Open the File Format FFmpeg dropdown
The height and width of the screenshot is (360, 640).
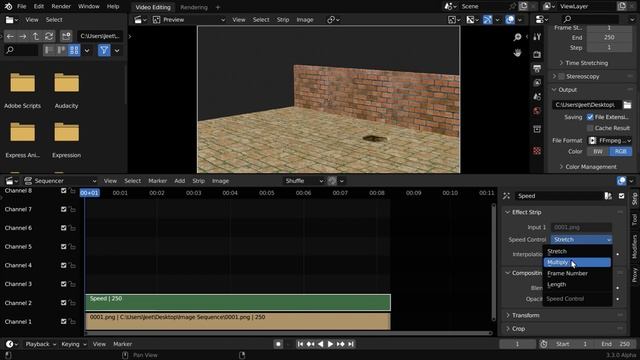(x=610, y=140)
